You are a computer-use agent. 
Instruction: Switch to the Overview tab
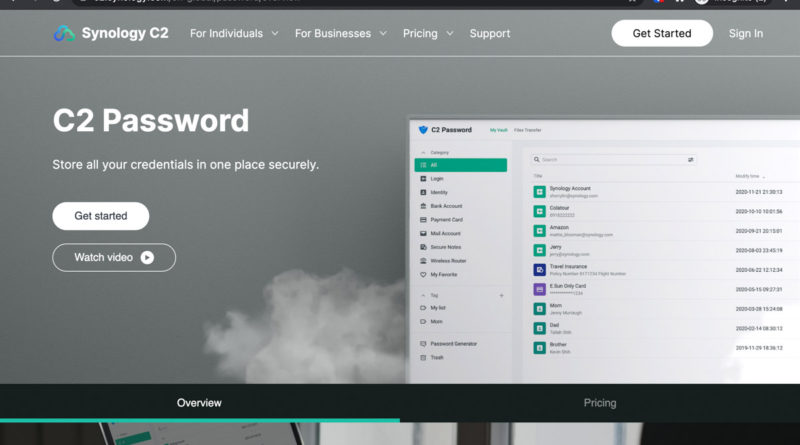pos(199,403)
